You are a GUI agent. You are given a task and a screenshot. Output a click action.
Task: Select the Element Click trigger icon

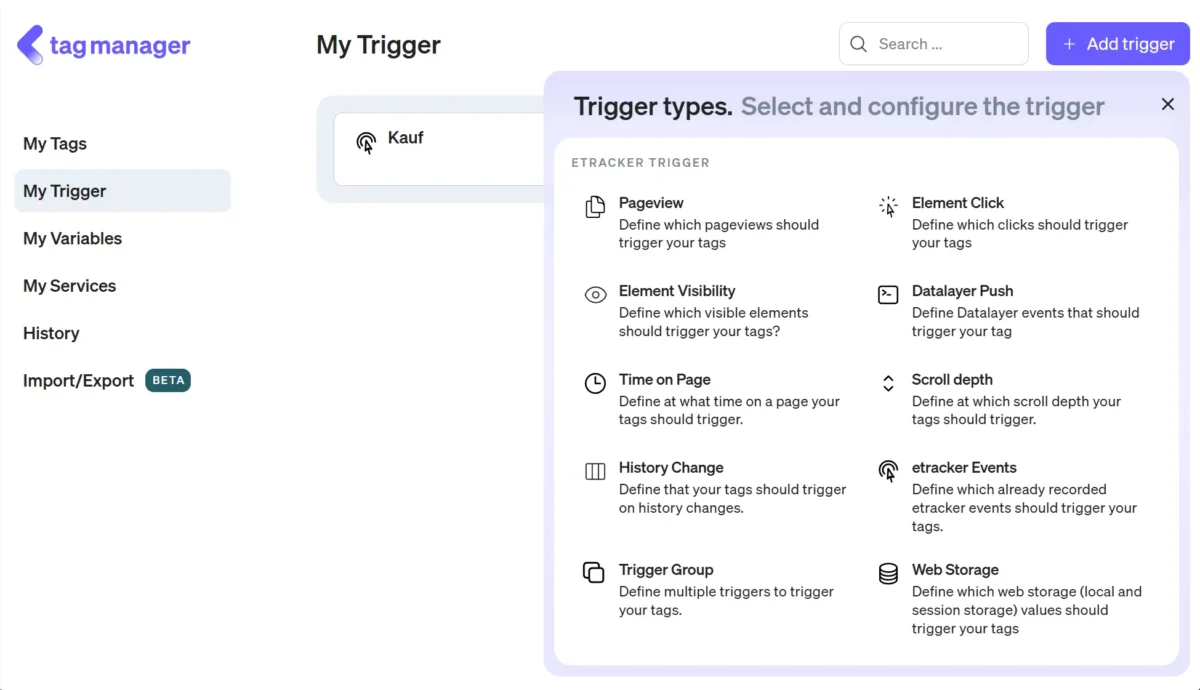click(x=888, y=206)
